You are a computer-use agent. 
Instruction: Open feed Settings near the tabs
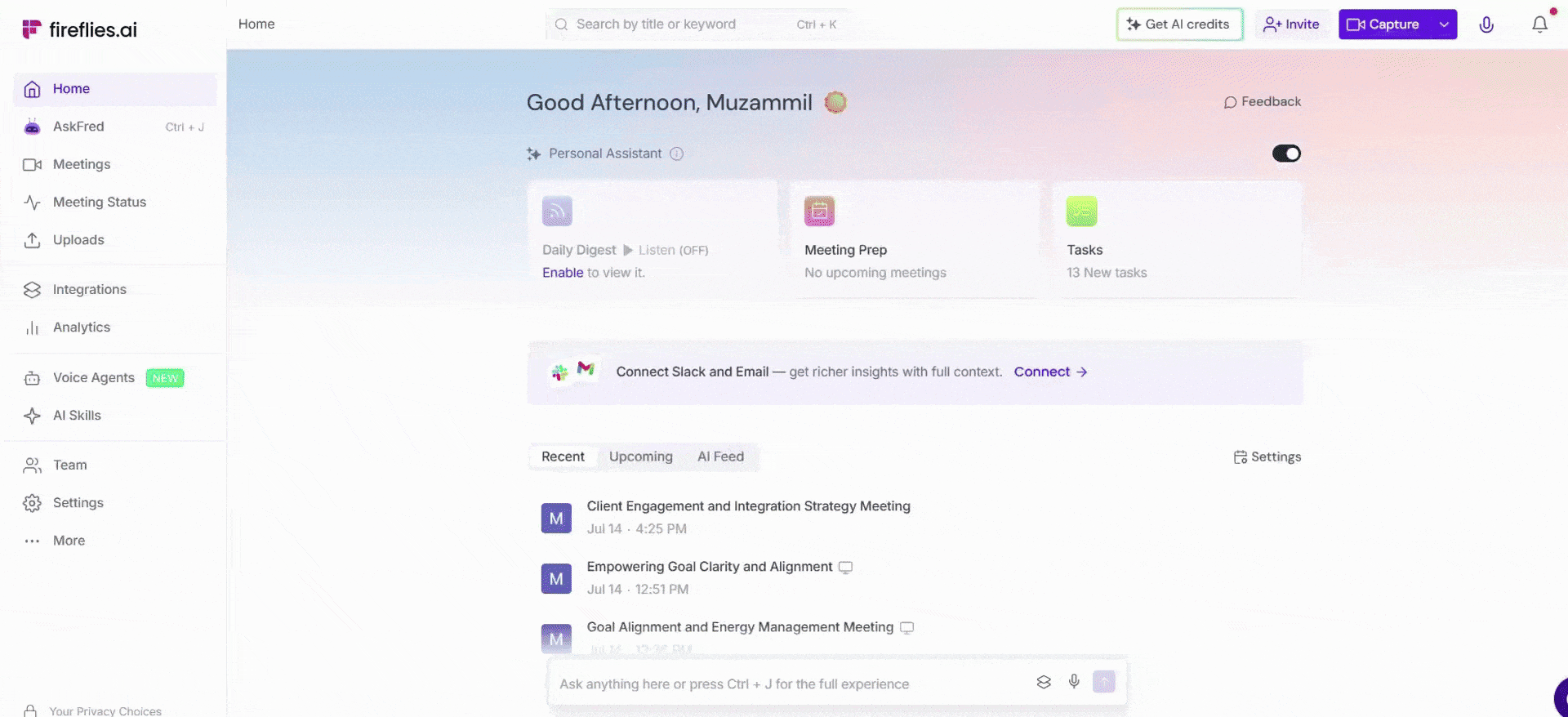coord(1267,457)
